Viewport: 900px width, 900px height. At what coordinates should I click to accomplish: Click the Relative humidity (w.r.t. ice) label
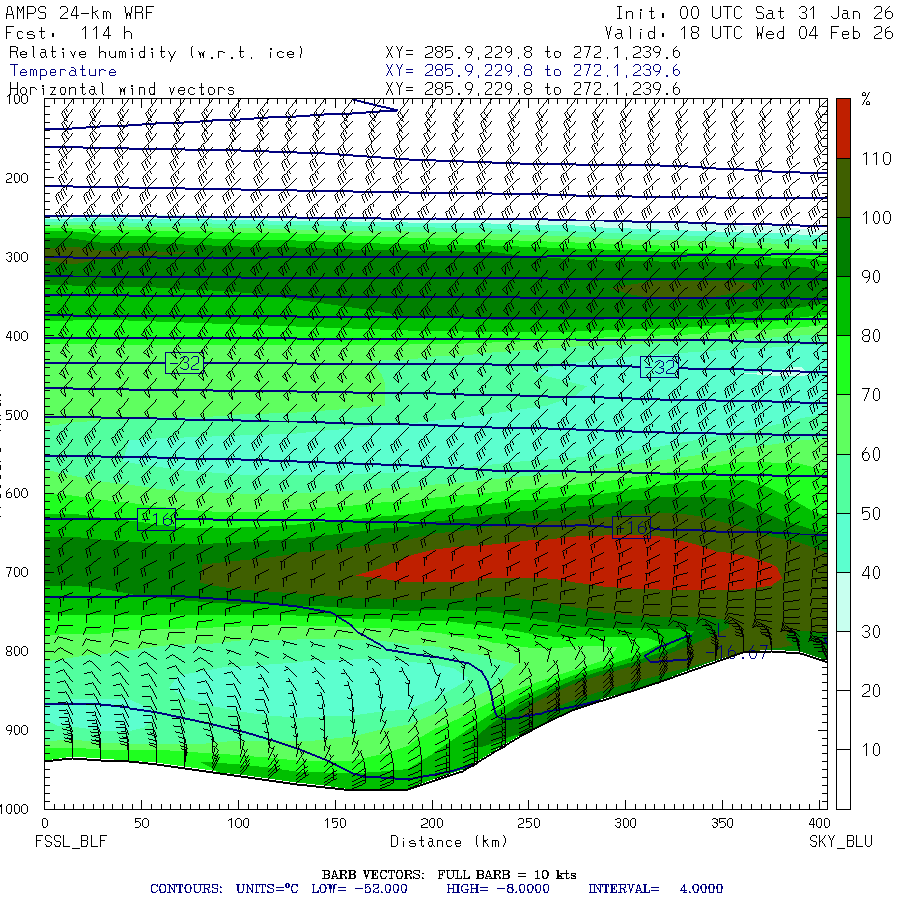click(156, 53)
